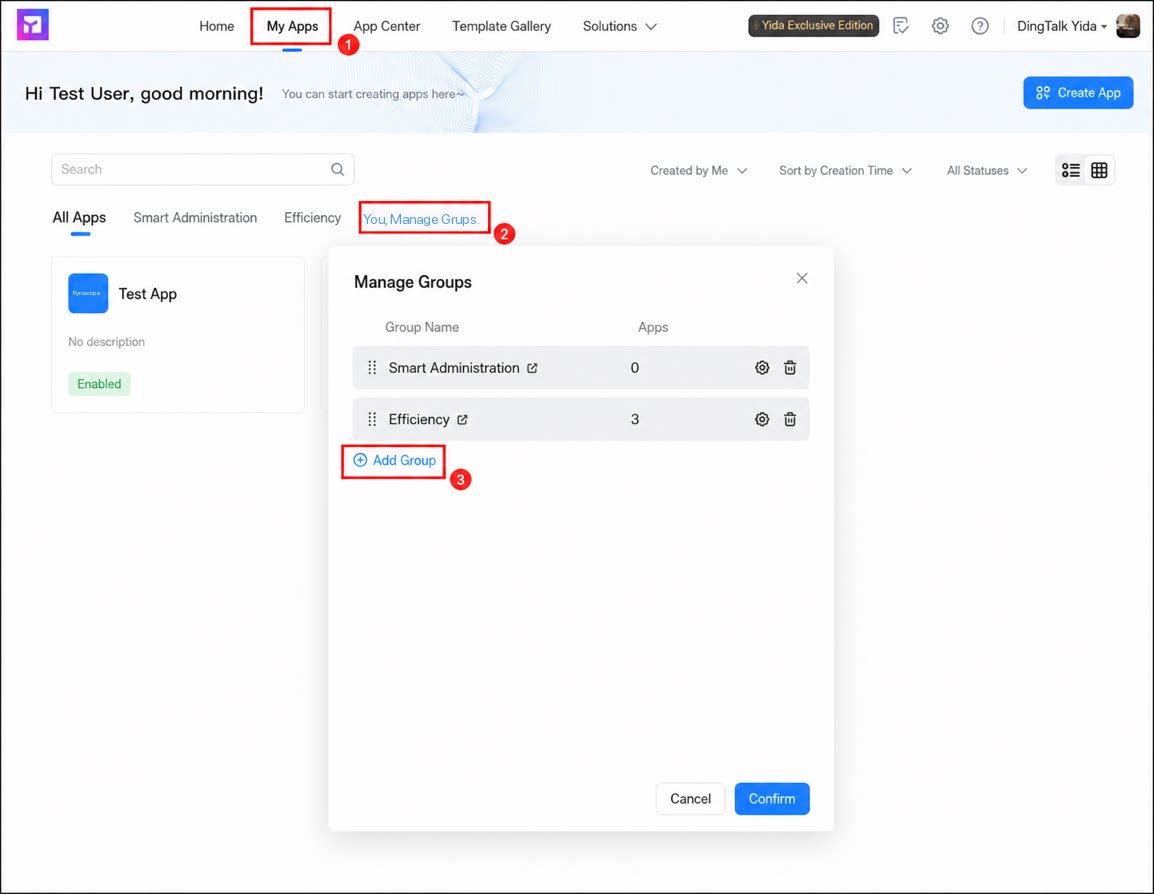Viewport: 1154px width, 894px height.
Task: Open the settings gear in top bar
Action: point(940,26)
